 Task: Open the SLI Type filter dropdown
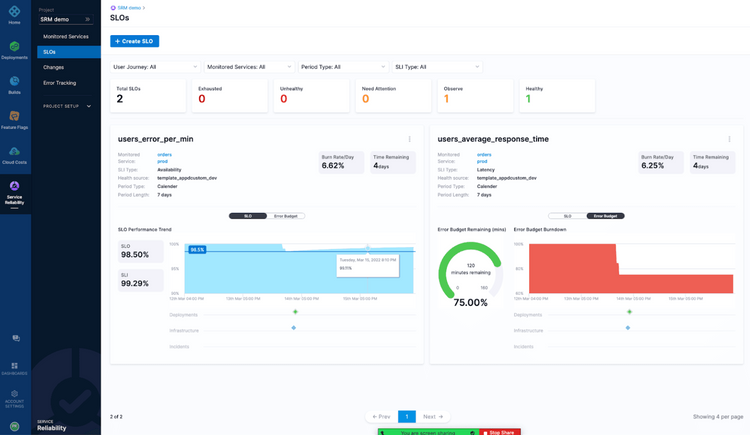tap(437, 67)
